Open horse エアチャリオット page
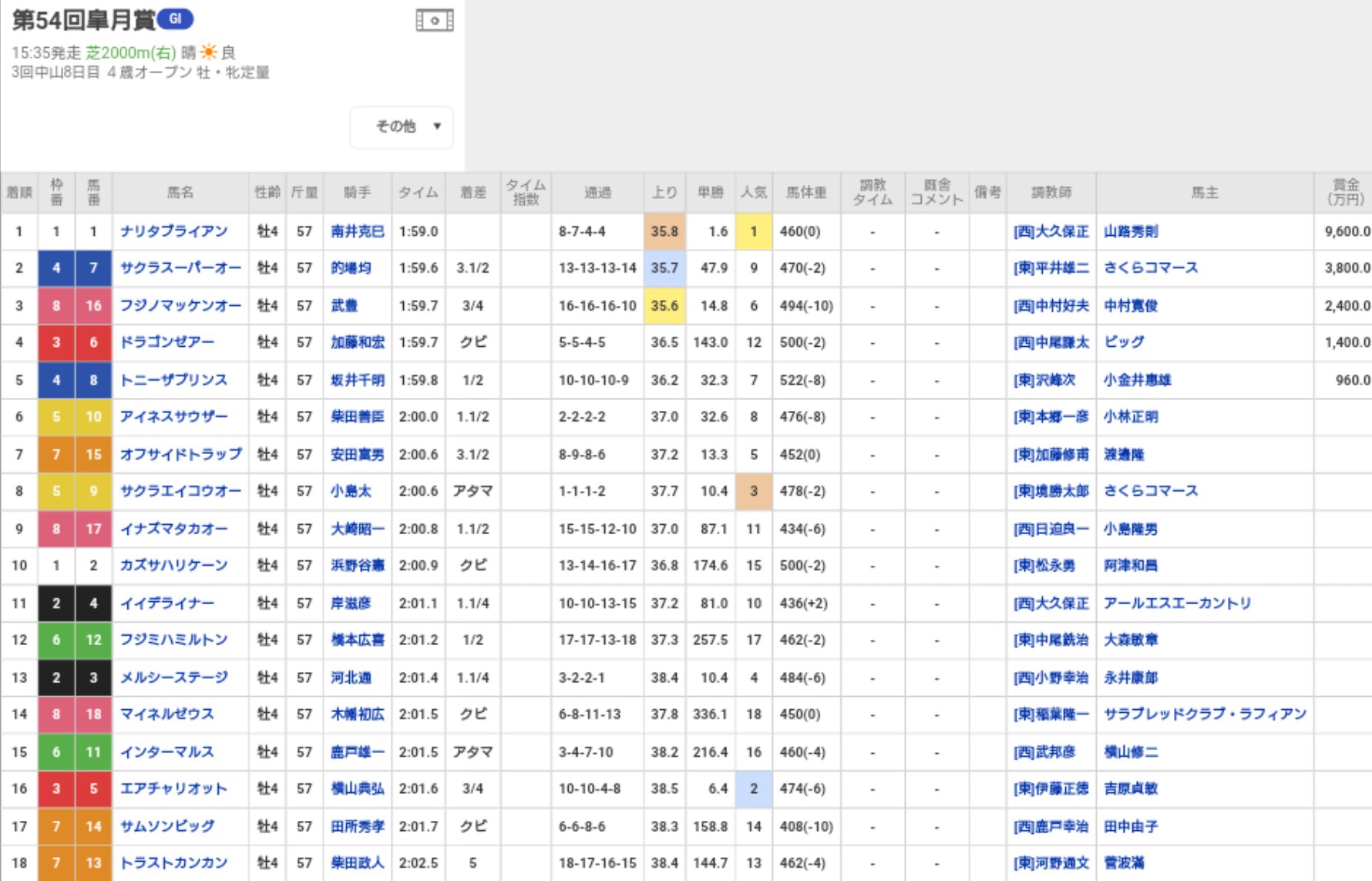 pyautogui.click(x=173, y=789)
